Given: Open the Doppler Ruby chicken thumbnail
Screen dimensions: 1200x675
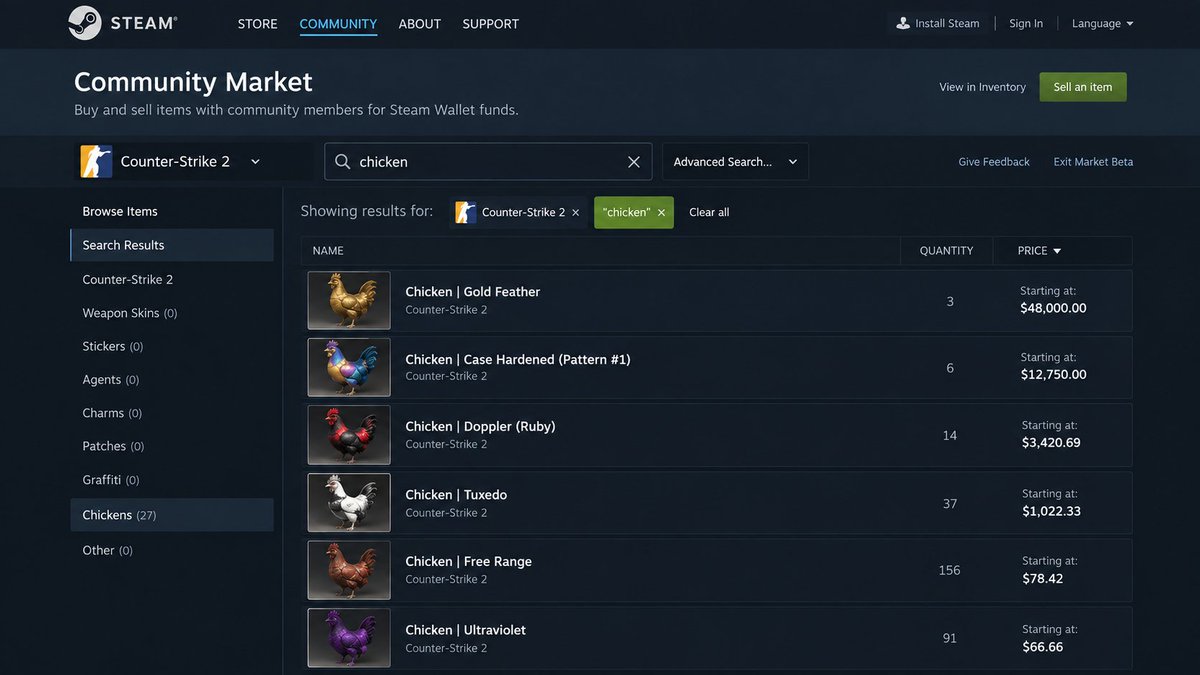Looking at the screenshot, I should [349, 435].
